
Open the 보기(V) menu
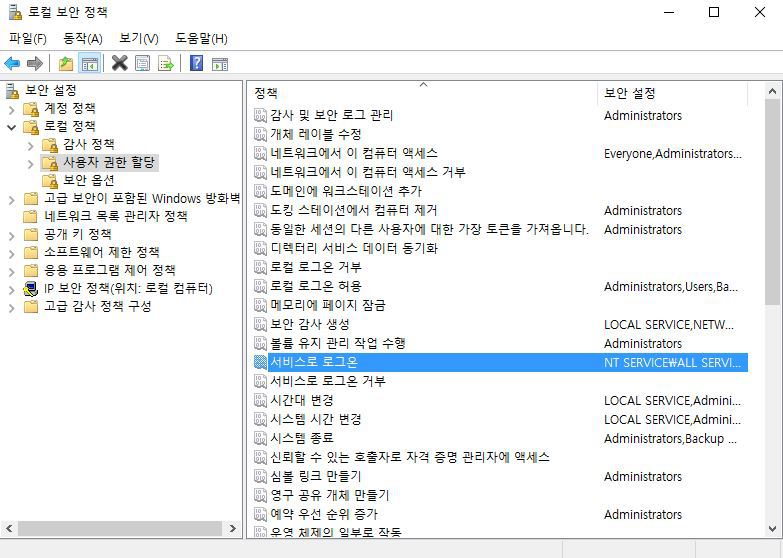(139, 38)
